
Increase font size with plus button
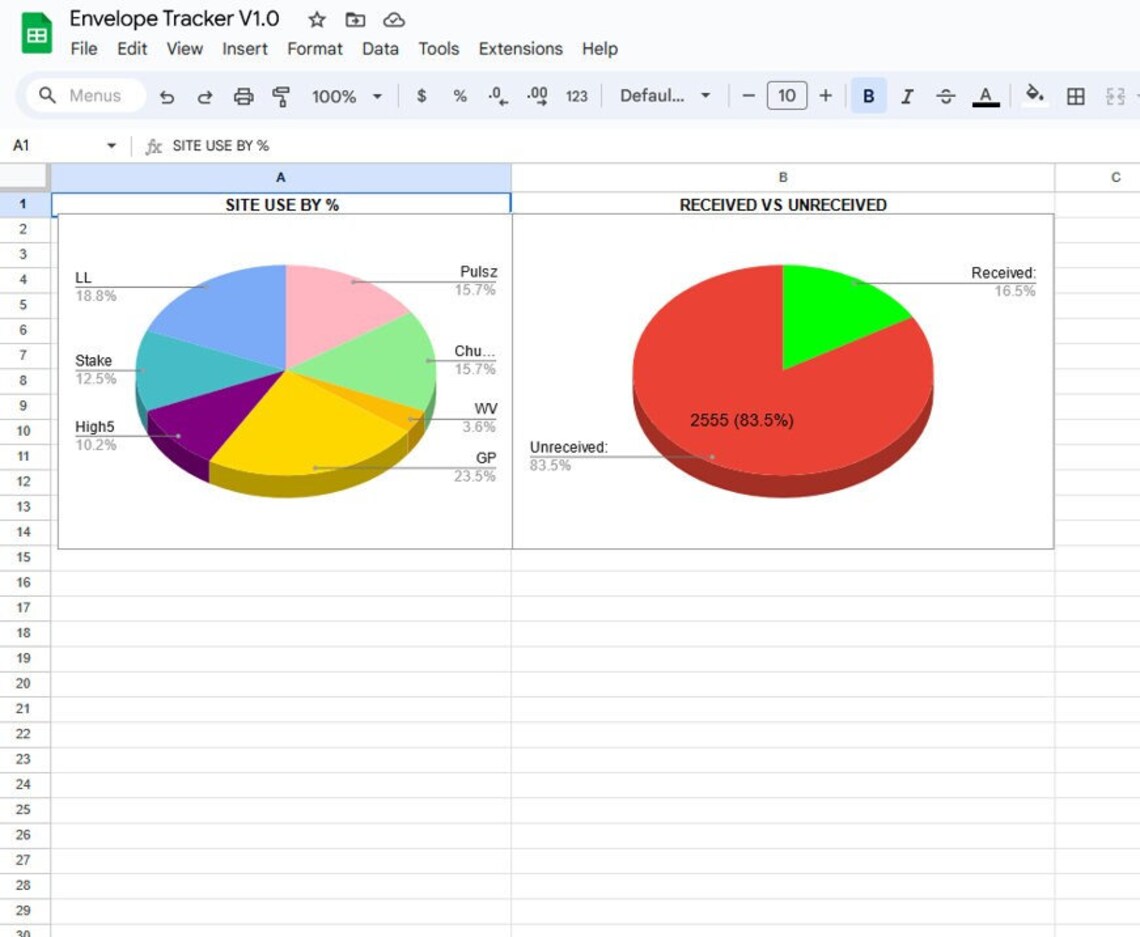[826, 96]
